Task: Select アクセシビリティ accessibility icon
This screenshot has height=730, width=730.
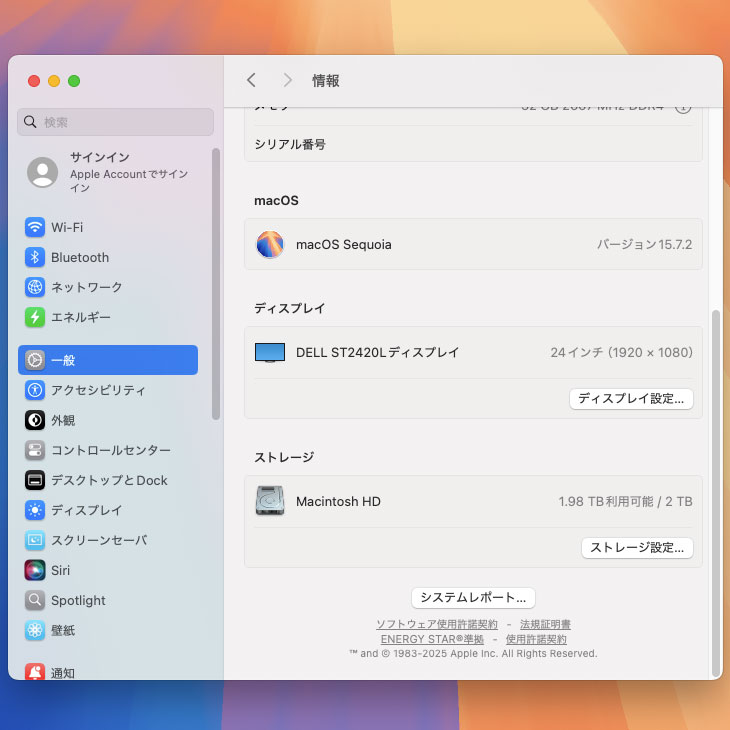Action: (x=35, y=390)
